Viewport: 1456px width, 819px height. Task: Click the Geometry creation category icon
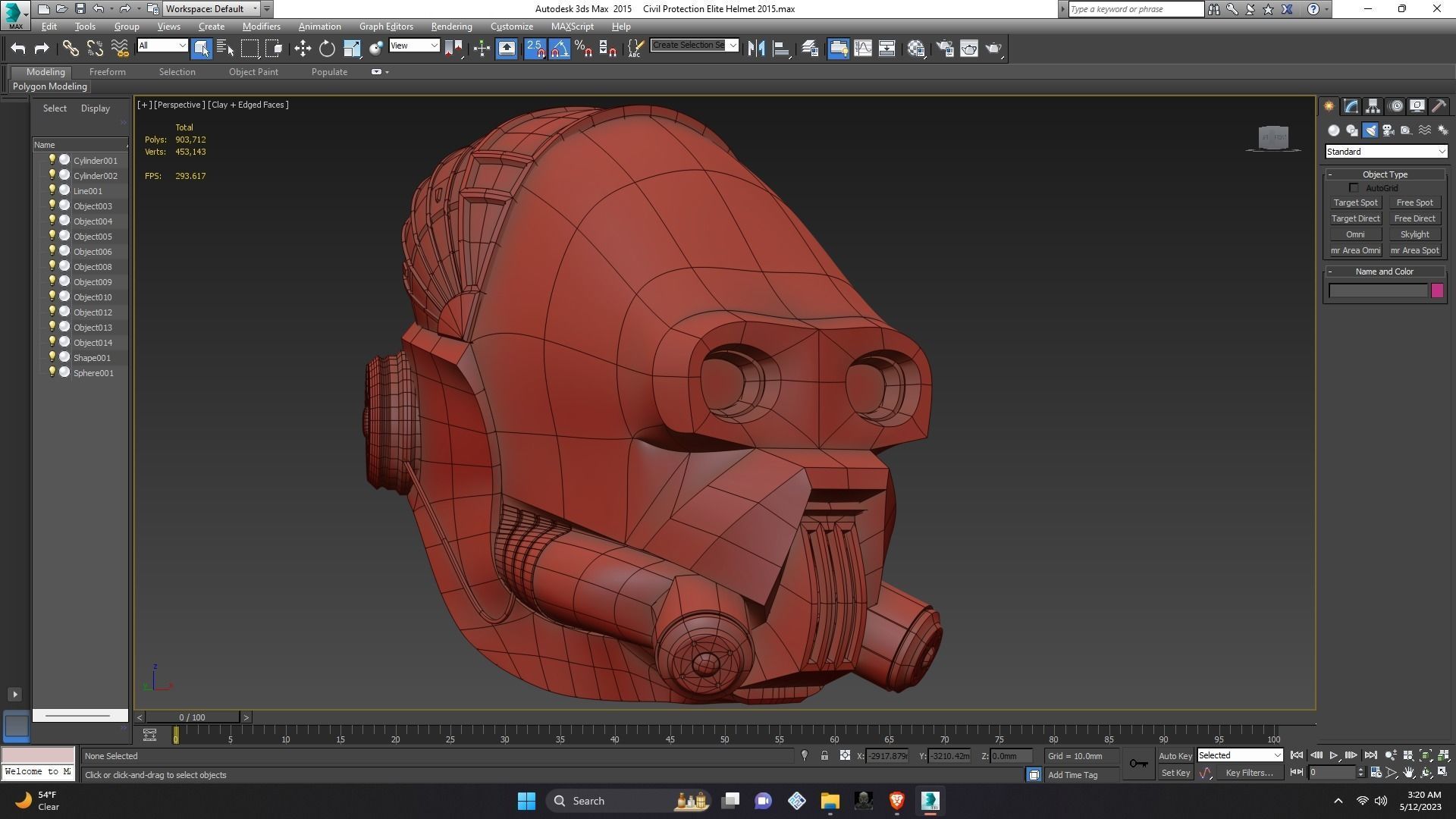tap(1333, 130)
